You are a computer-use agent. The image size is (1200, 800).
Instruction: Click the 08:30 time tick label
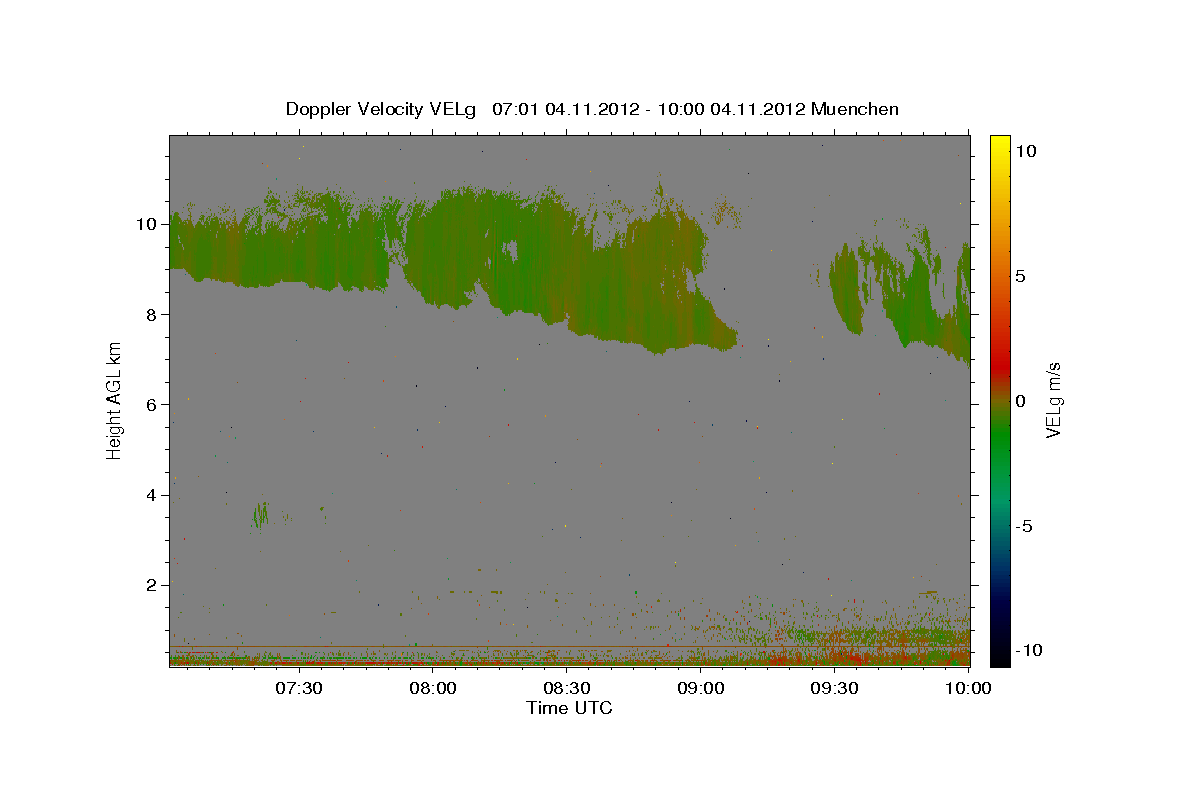[567, 689]
